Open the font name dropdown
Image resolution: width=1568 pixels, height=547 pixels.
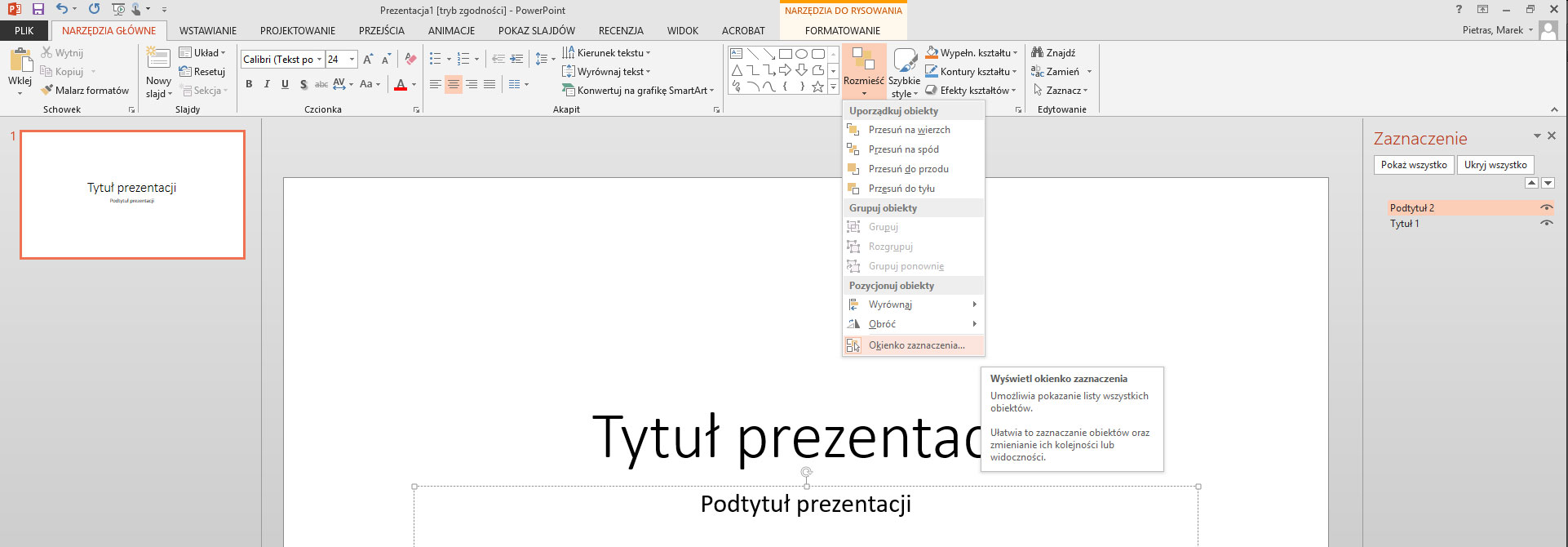319,59
